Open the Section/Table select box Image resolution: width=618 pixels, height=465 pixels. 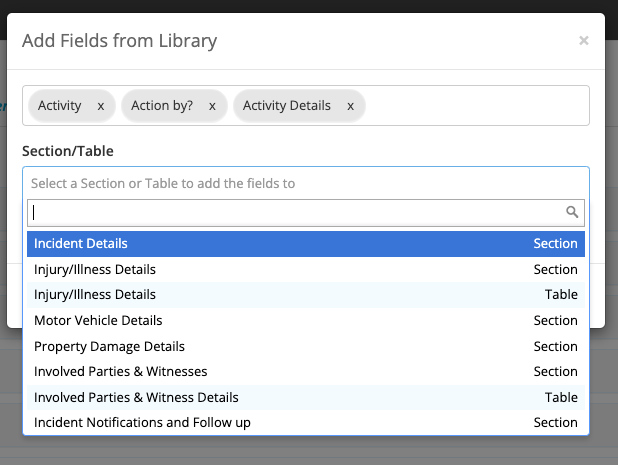[x=305, y=183]
